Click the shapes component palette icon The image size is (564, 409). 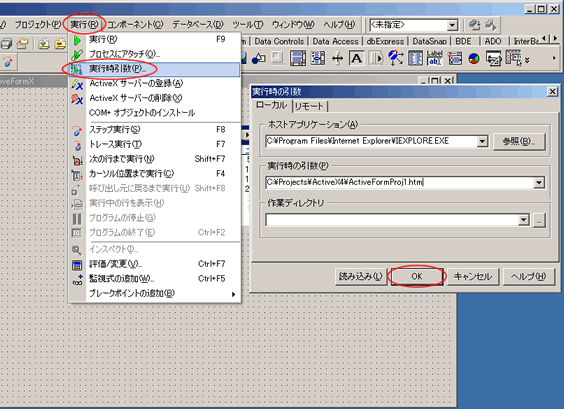(x=258, y=59)
